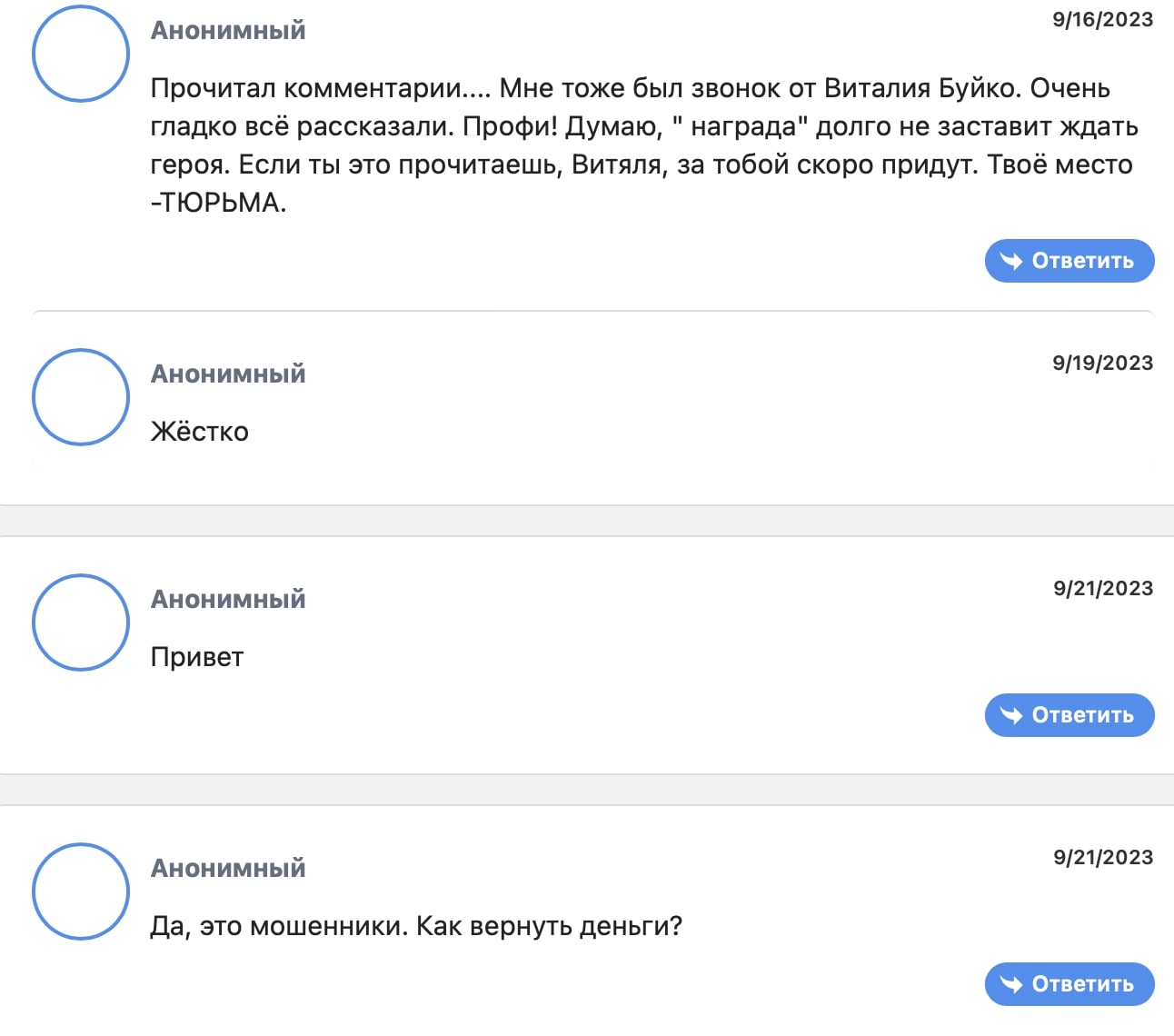Click the "Жёстко" comment text
This screenshot has width=1174, height=1036.
pos(200,432)
